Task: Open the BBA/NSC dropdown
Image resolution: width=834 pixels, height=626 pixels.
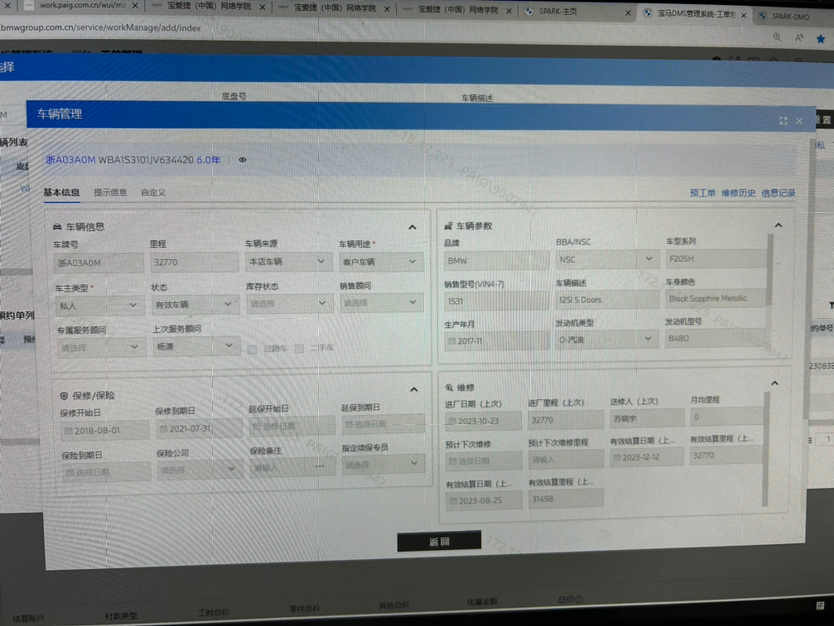Action: pos(606,259)
